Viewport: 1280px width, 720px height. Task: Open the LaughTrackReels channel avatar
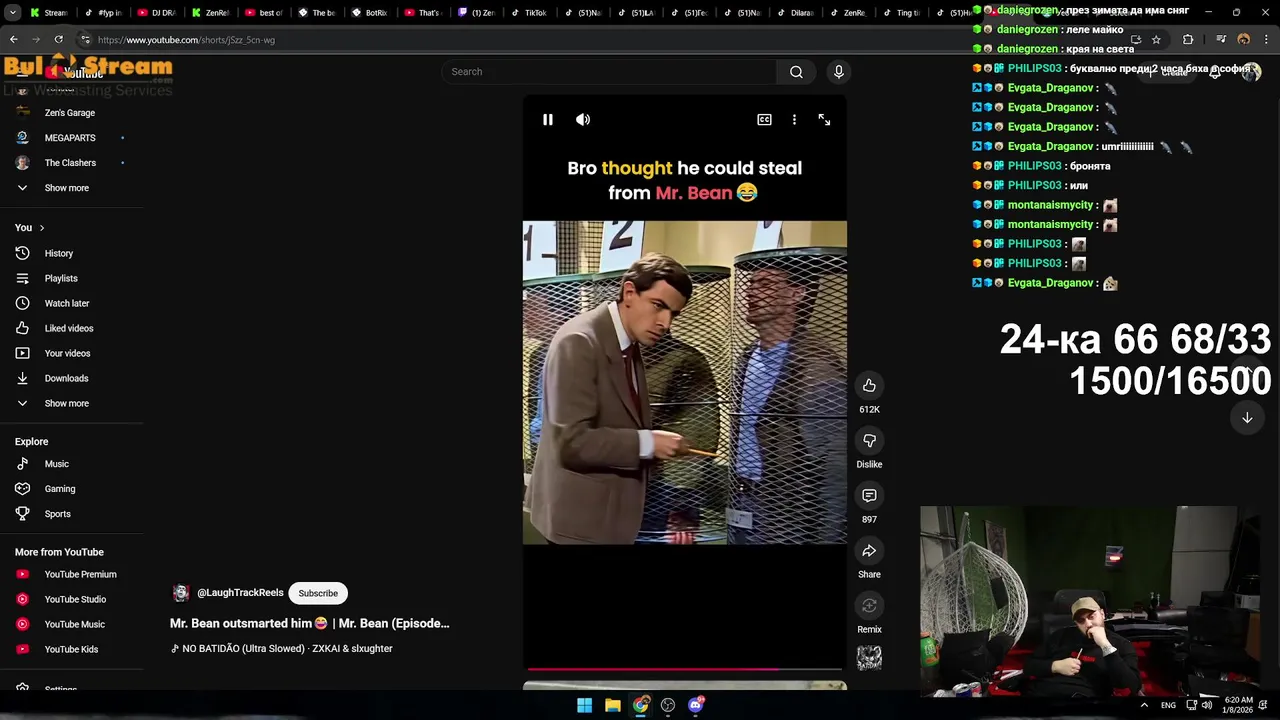click(x=181, y=593)
